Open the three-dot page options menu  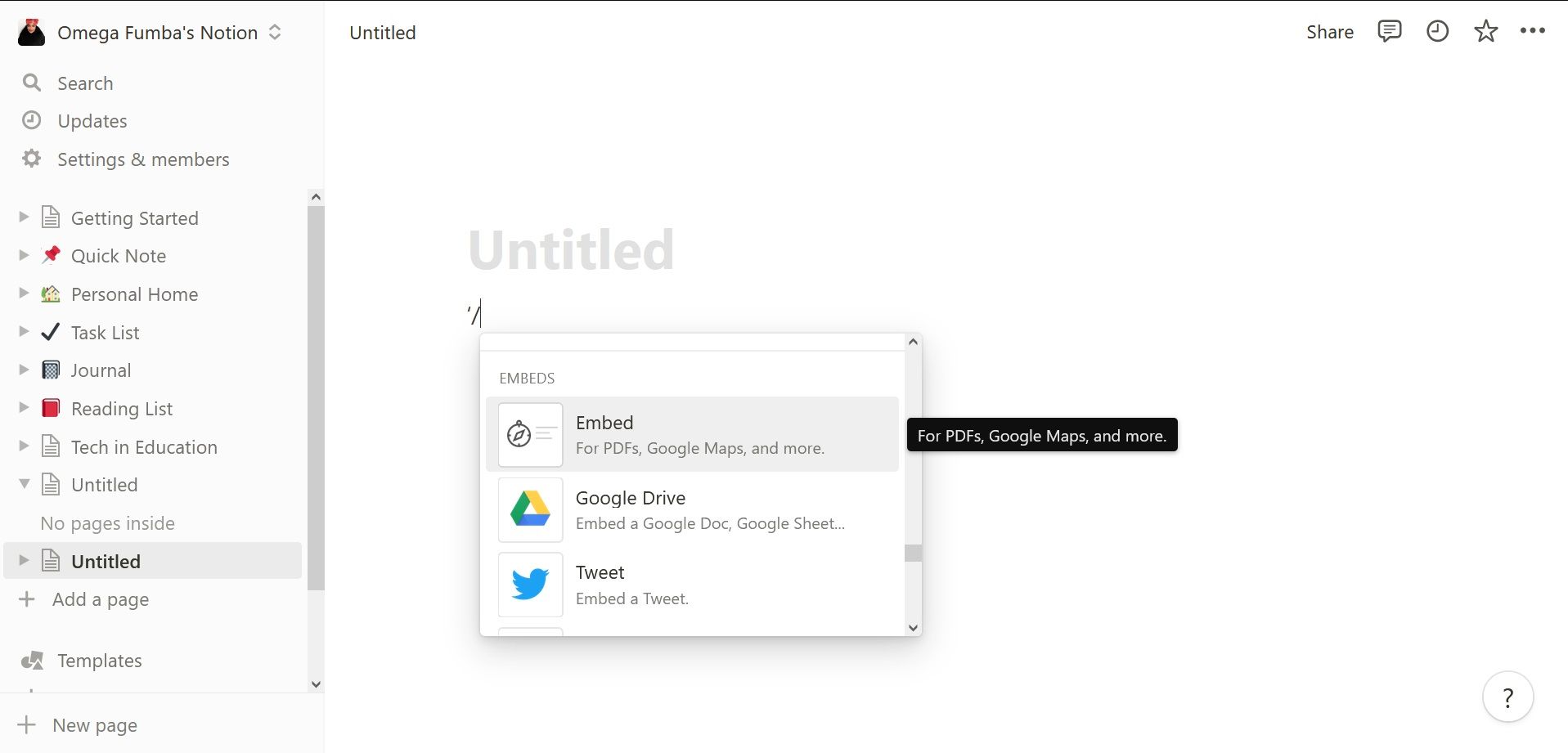point(1532,31)
